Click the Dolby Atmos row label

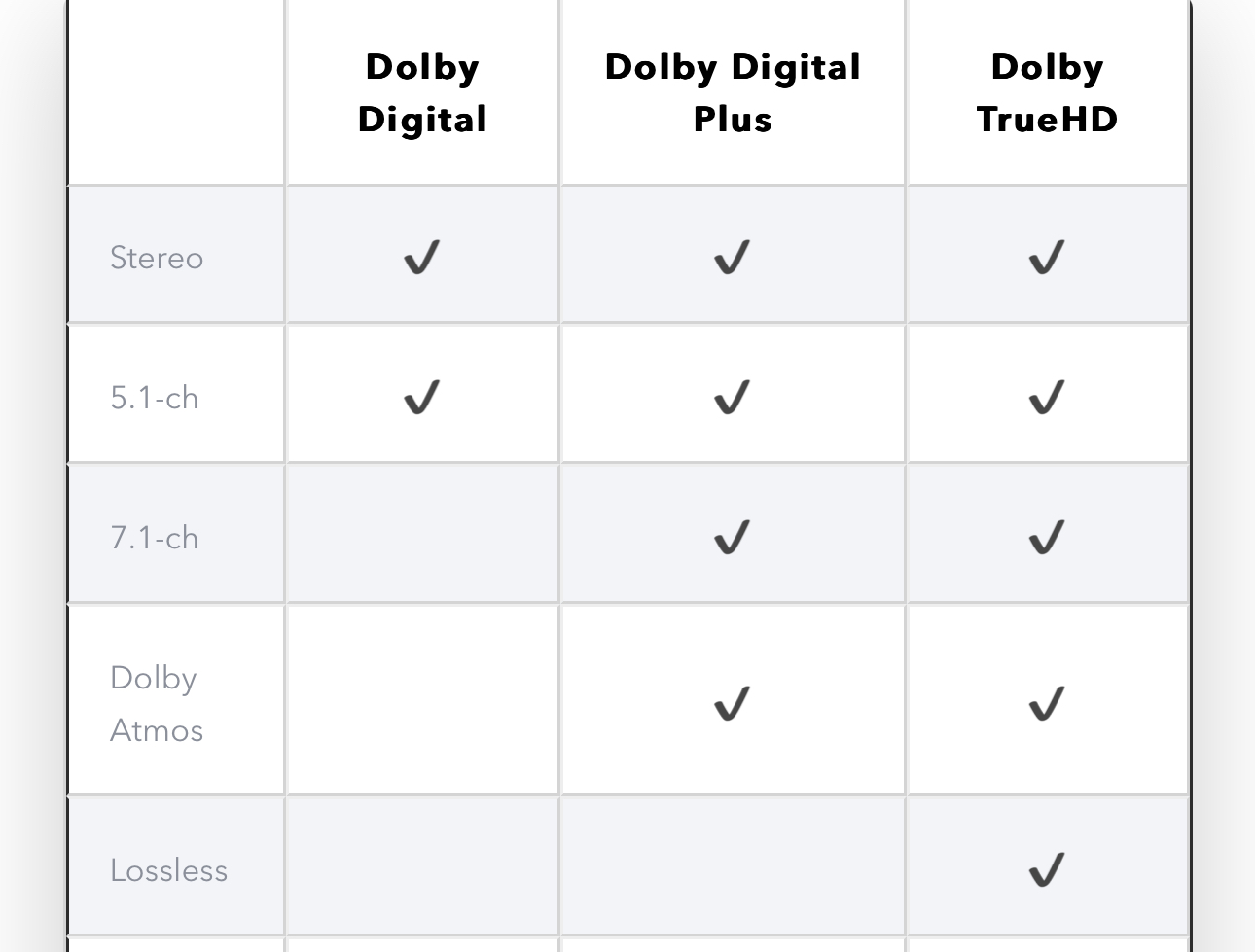tap(157, 703)
